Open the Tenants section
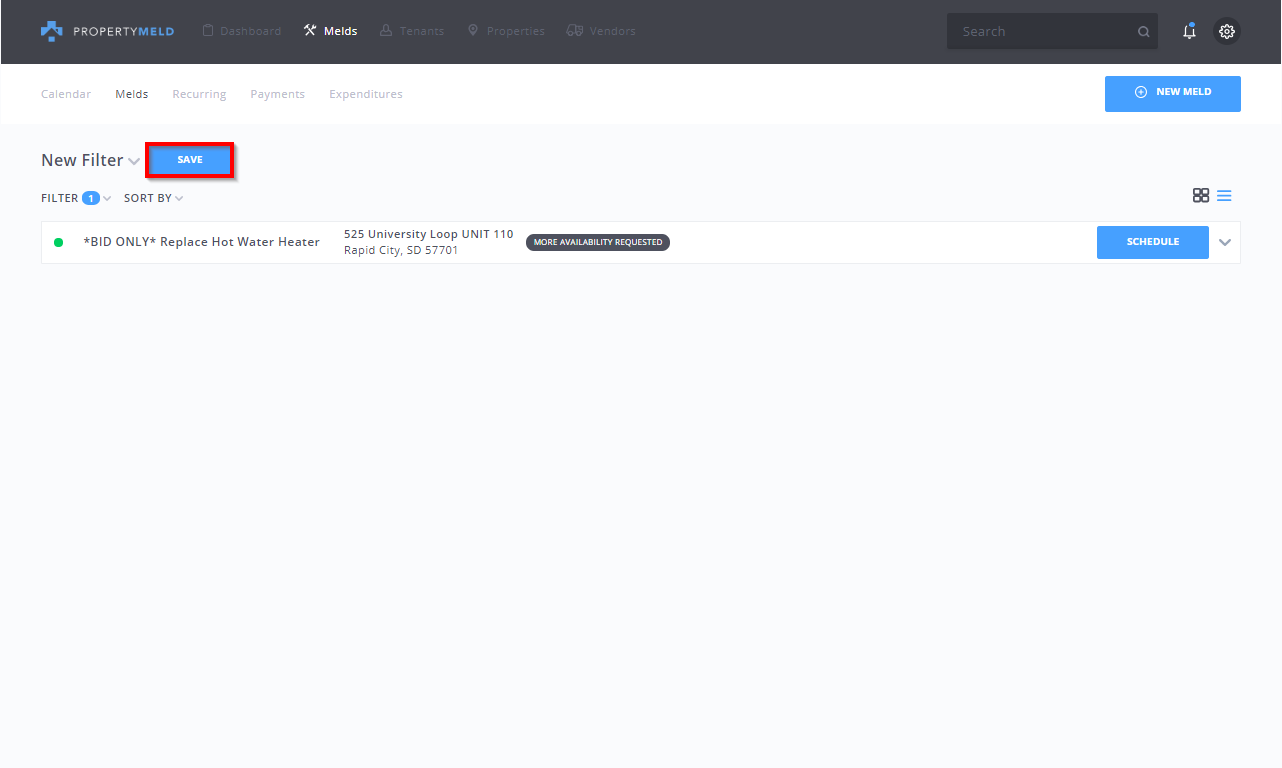This screenshot has height=768, width=1282. click(412, 31)
